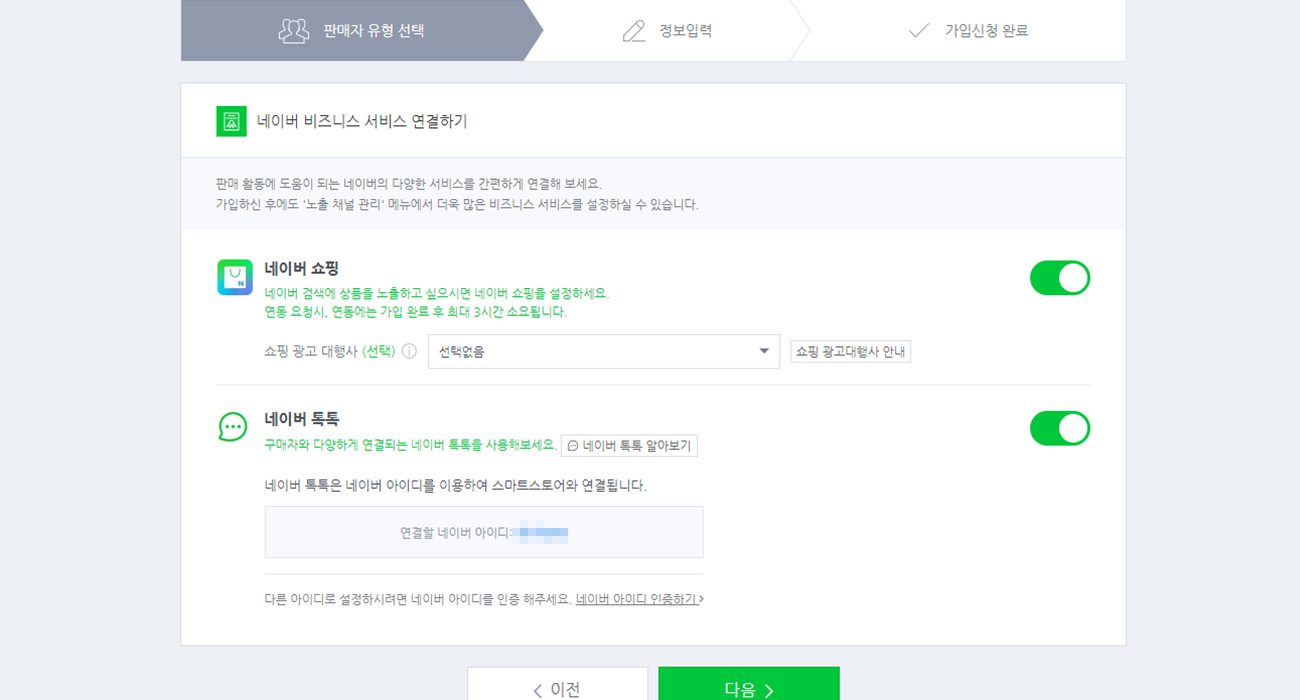Click the checkmark icon in 가입신청 완료
Viewport: 1300px width, 700px height.
tap(919, 31)
